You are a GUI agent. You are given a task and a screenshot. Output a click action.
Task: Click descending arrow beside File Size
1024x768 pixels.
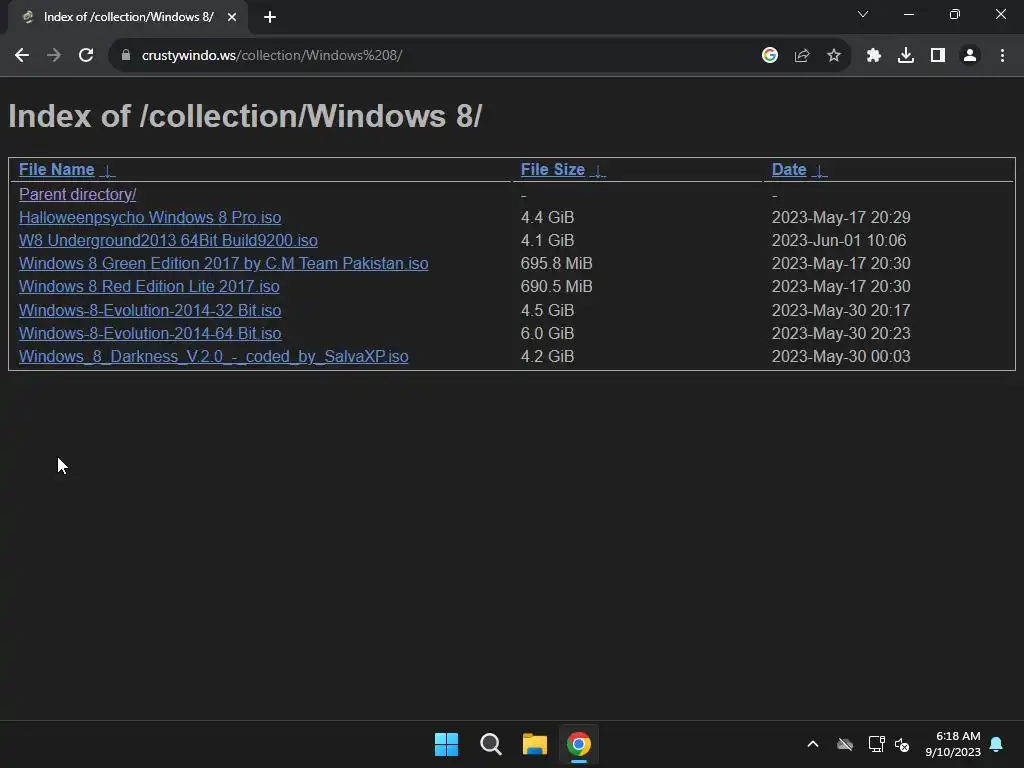[598, 171]
